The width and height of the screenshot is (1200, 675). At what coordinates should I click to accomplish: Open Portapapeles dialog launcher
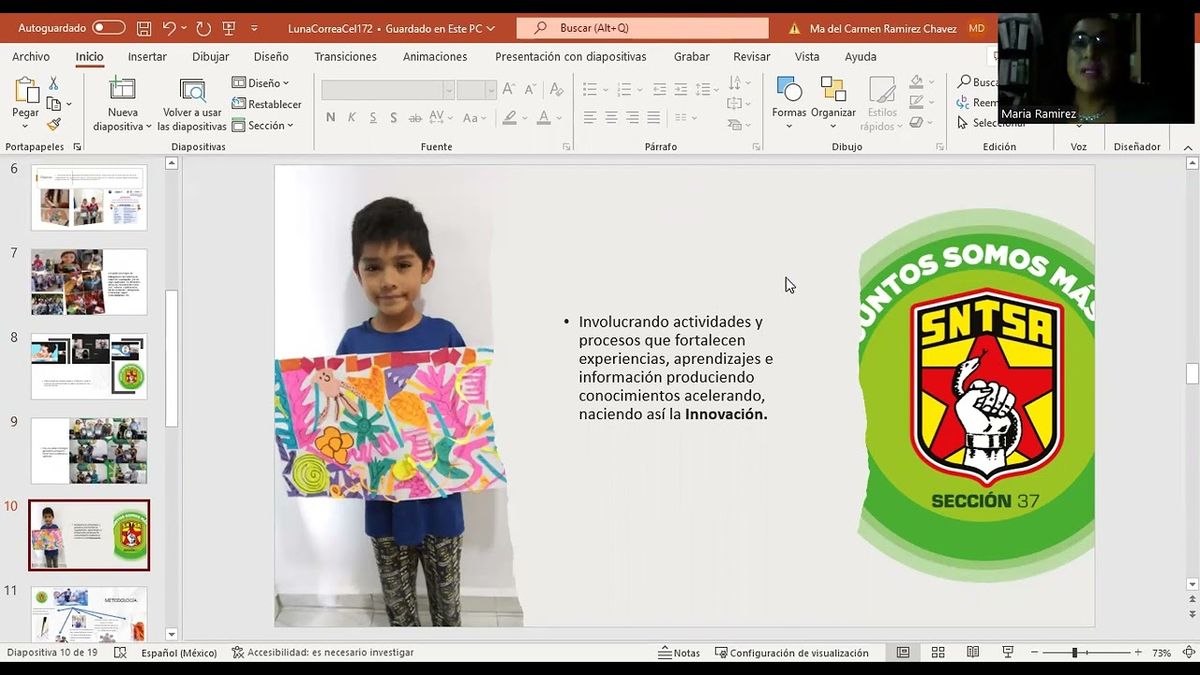click(x=77, y=147)
